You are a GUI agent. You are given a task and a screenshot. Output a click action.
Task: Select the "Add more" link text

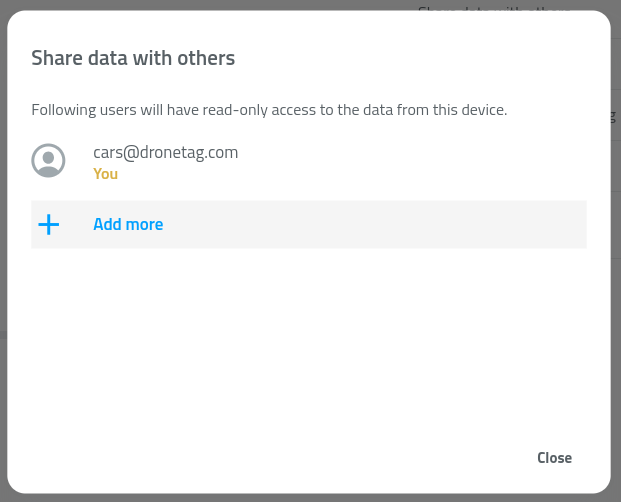tap(128, 224)
